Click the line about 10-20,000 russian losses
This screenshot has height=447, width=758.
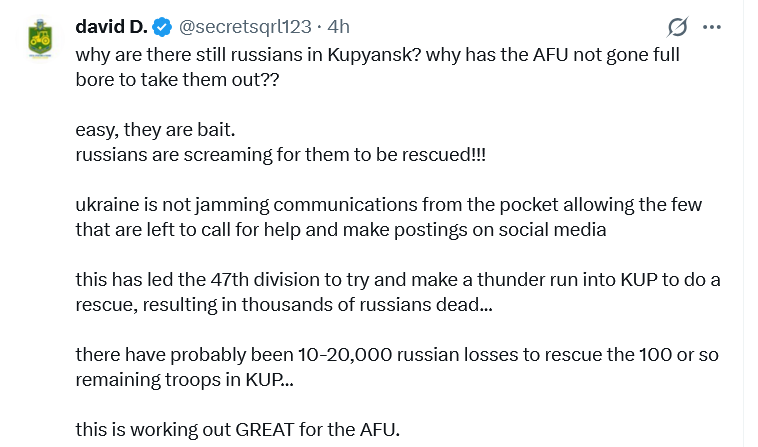[x=396, y=356]
